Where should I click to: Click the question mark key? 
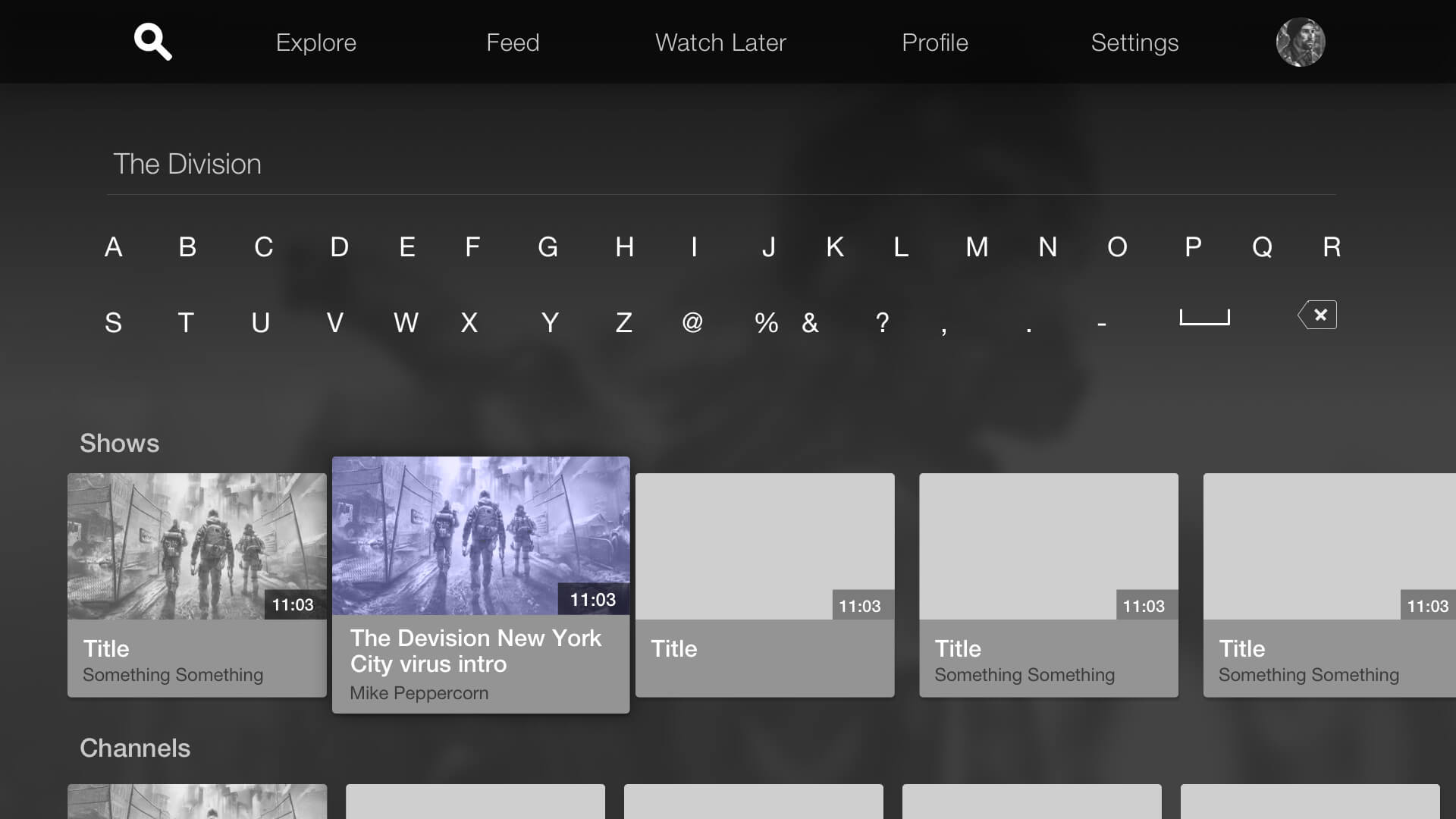tap(882, 323)
